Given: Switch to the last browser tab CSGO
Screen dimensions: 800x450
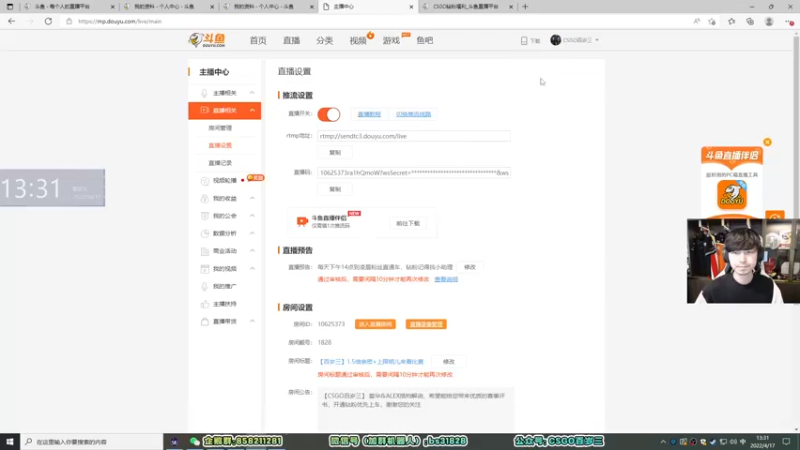Looking at the screenshot, I should [467, 7].
